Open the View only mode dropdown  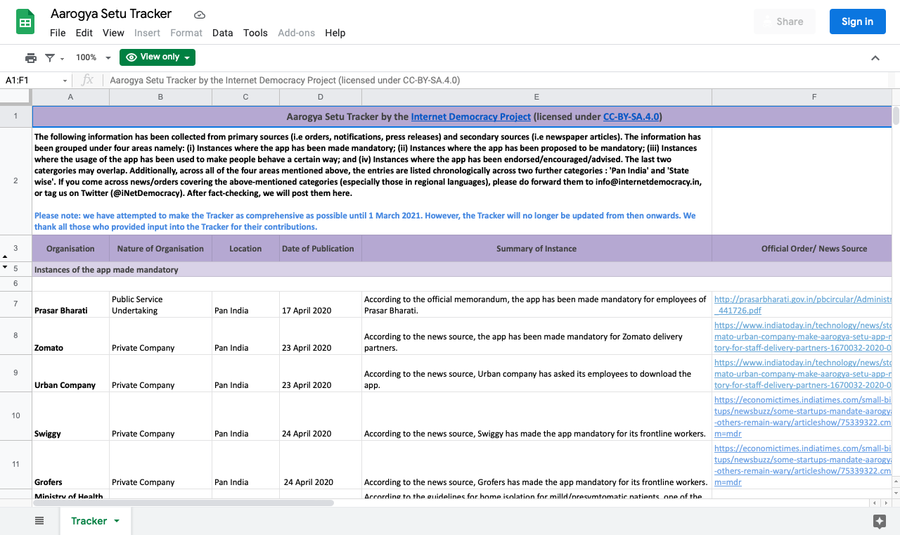pos(157,57)
